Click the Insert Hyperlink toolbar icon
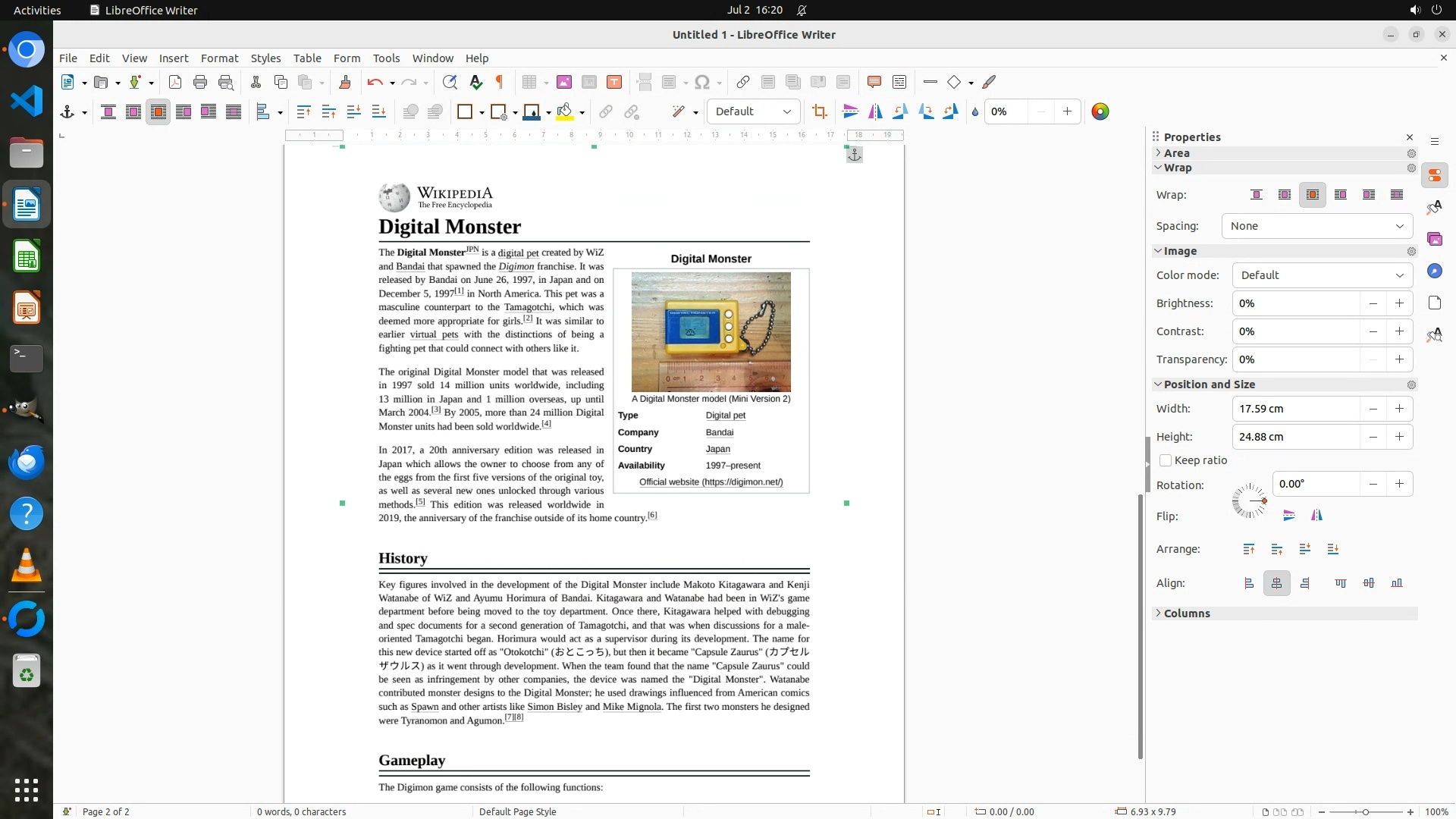Viewport: 1456px width, 819px height. coord(743,82)
